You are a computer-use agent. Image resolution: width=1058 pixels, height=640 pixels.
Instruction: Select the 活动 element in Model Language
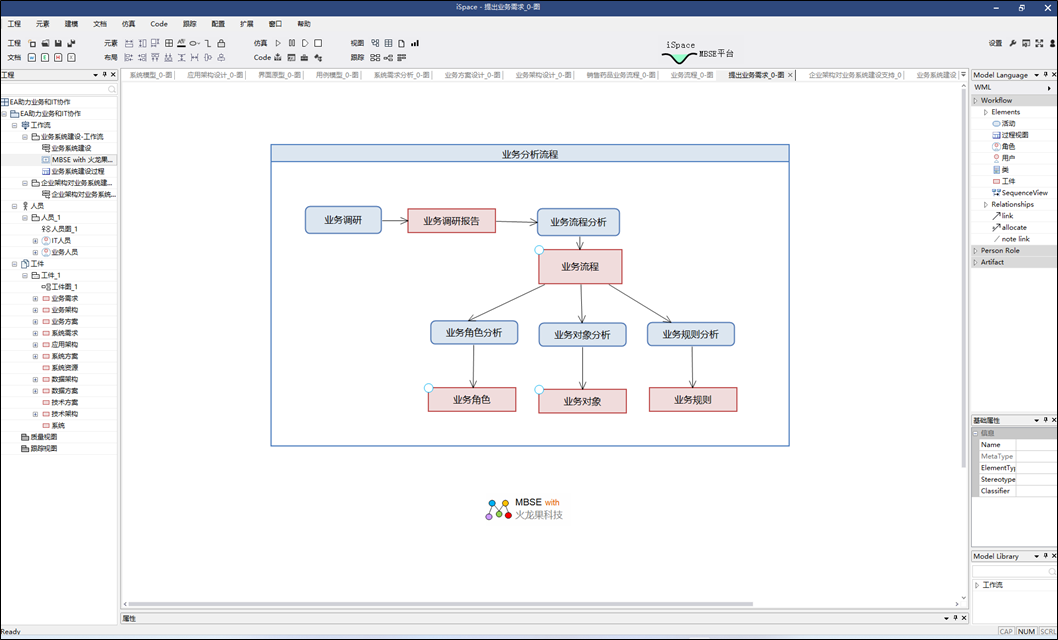(x=1008, y=123)
